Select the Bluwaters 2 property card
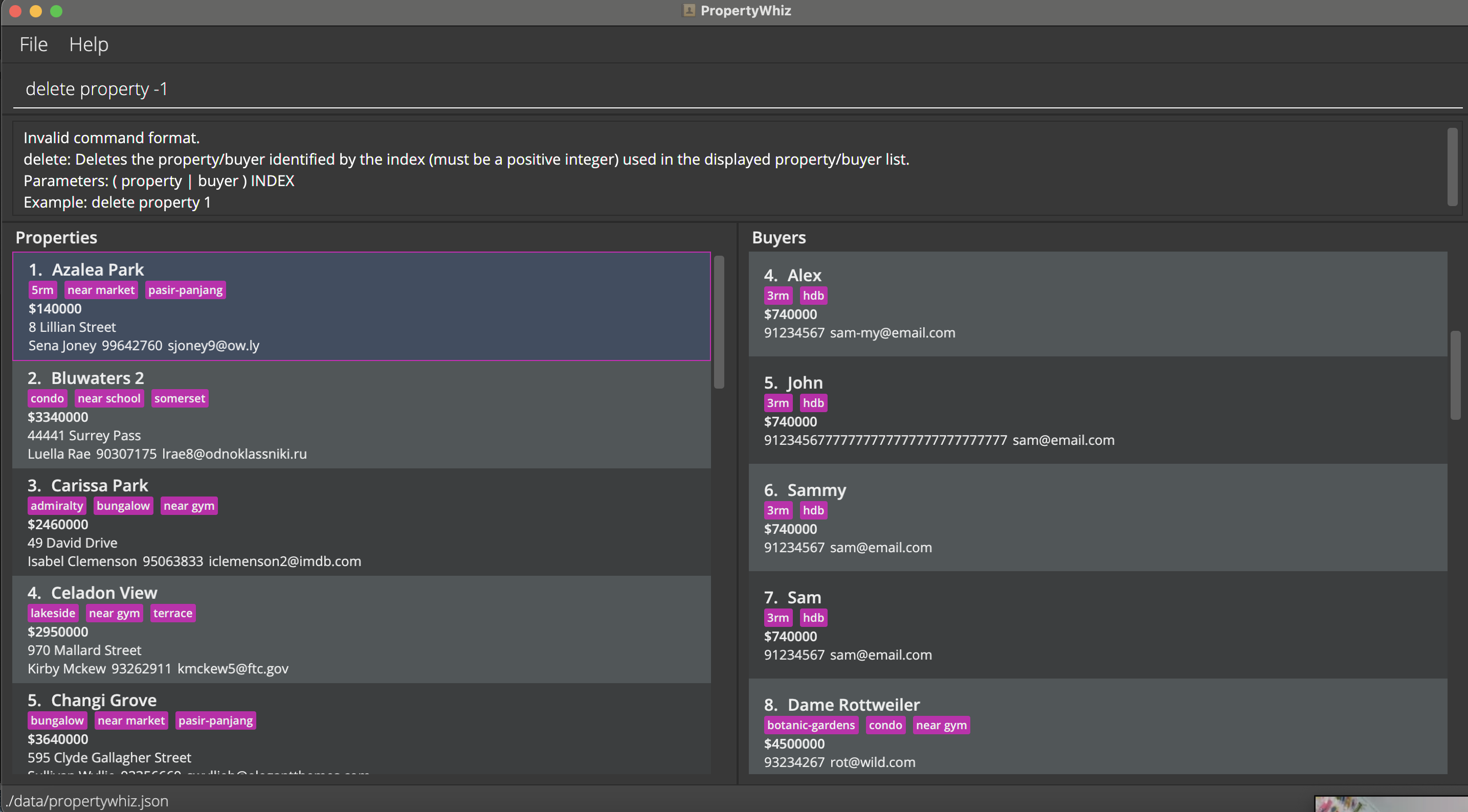 click(x=361, y=415)
